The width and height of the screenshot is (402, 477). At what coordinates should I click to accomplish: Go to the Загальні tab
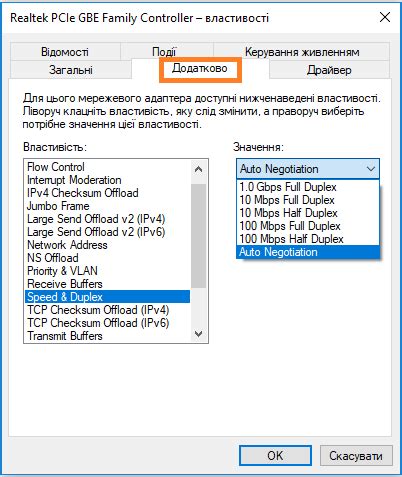coord(71,70)
